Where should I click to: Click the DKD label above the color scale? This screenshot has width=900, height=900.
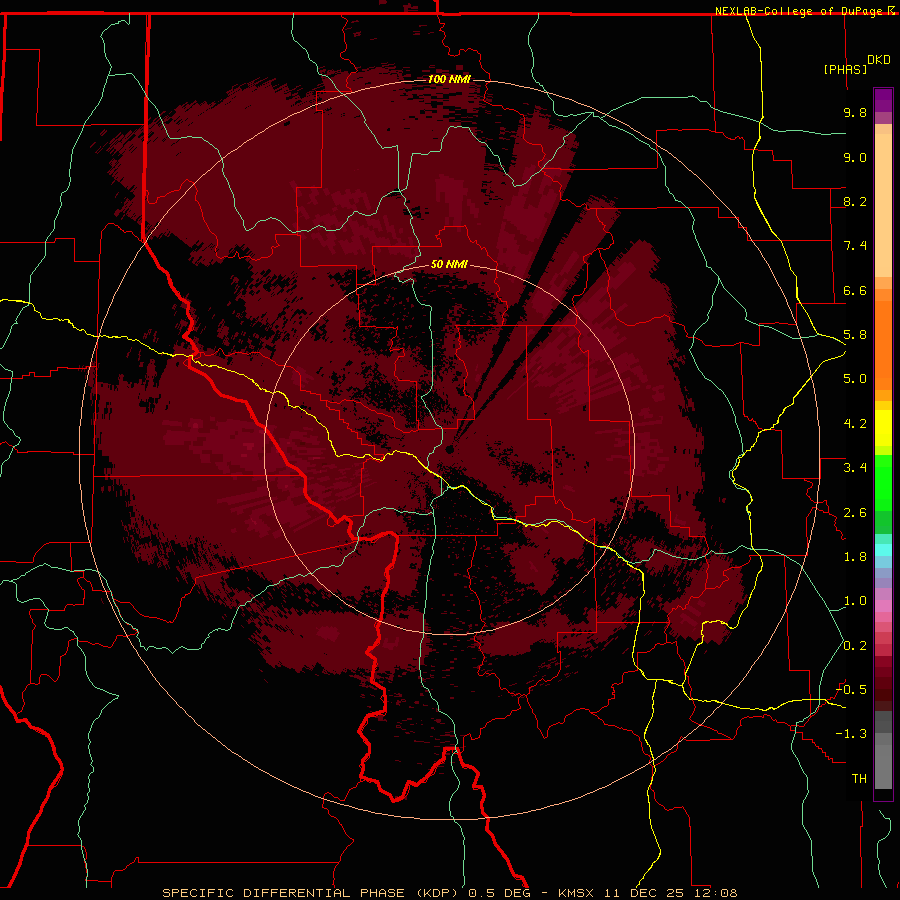879,60
